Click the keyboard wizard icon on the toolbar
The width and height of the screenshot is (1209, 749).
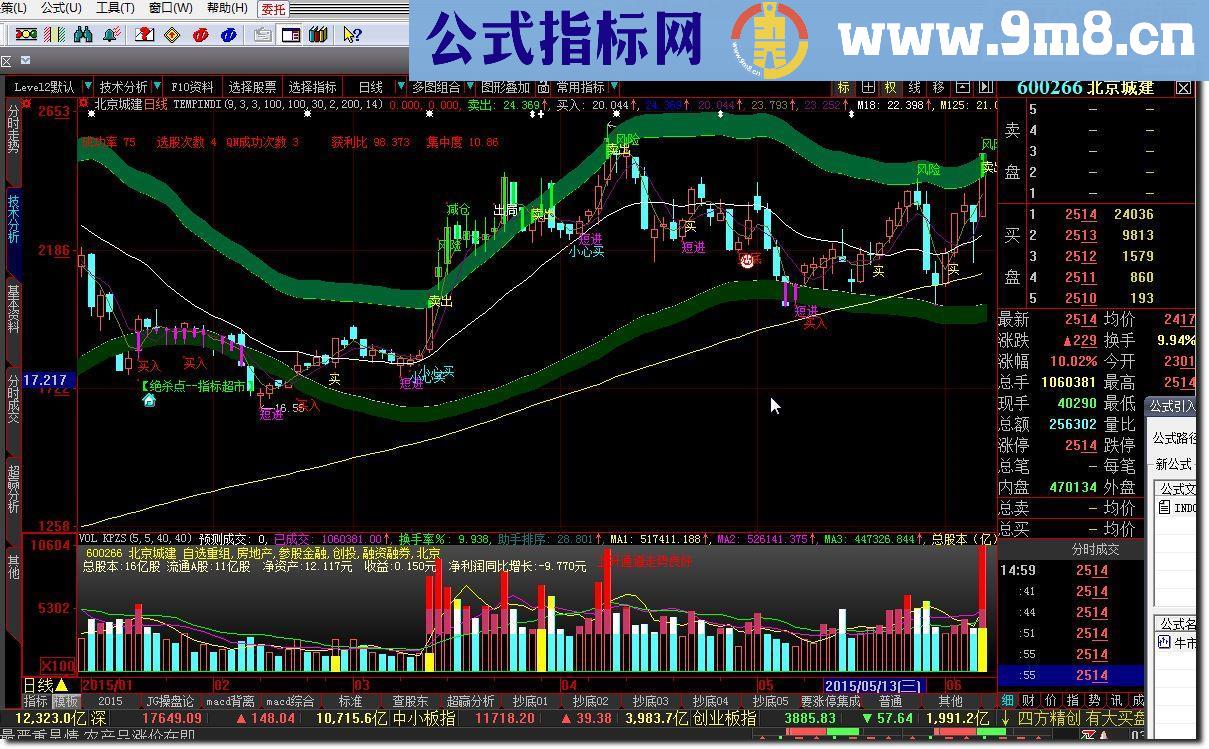262,35
